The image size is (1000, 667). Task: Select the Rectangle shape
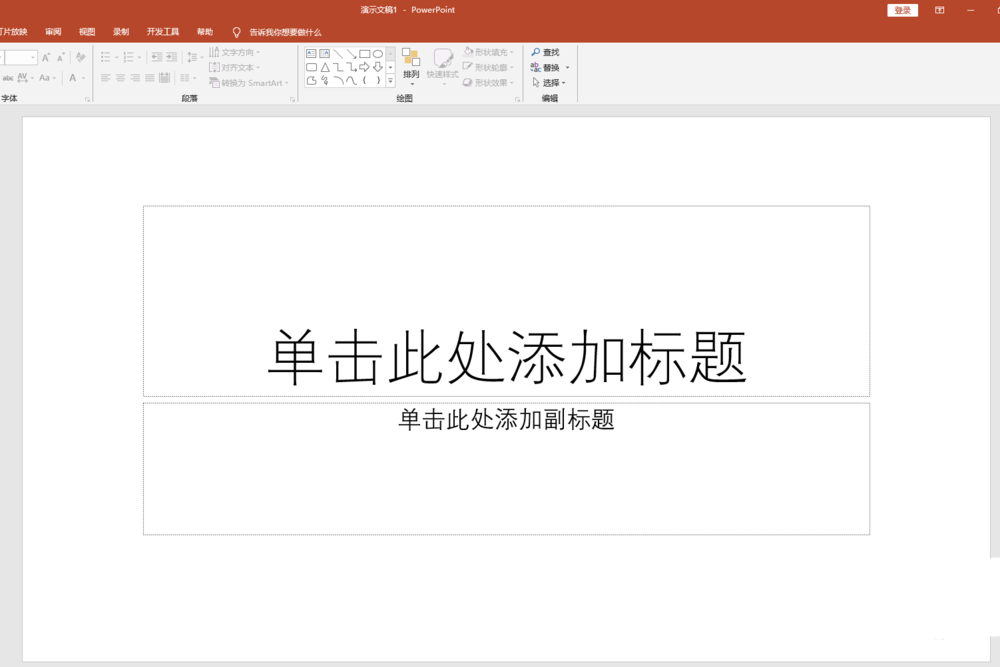365,54
